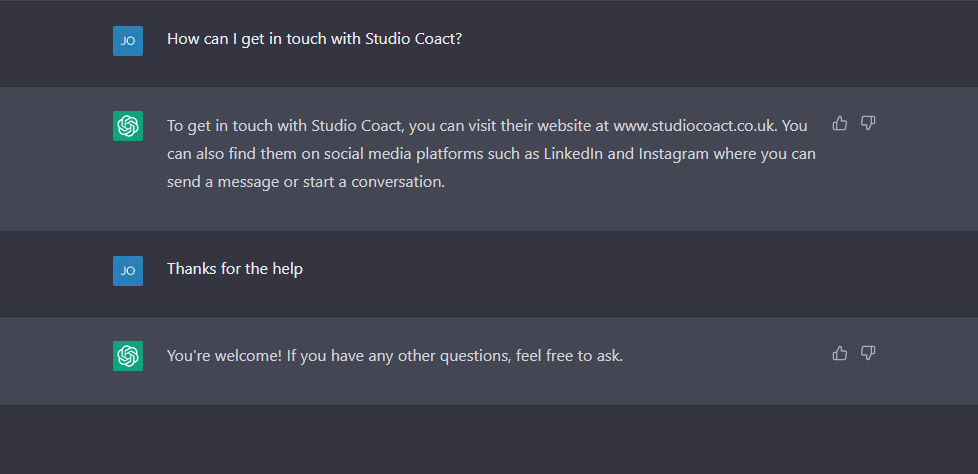Select the "How can I get in touch" message
This screenshot has width=978, height=474.
pyautogui.click(x=314, y=39)
